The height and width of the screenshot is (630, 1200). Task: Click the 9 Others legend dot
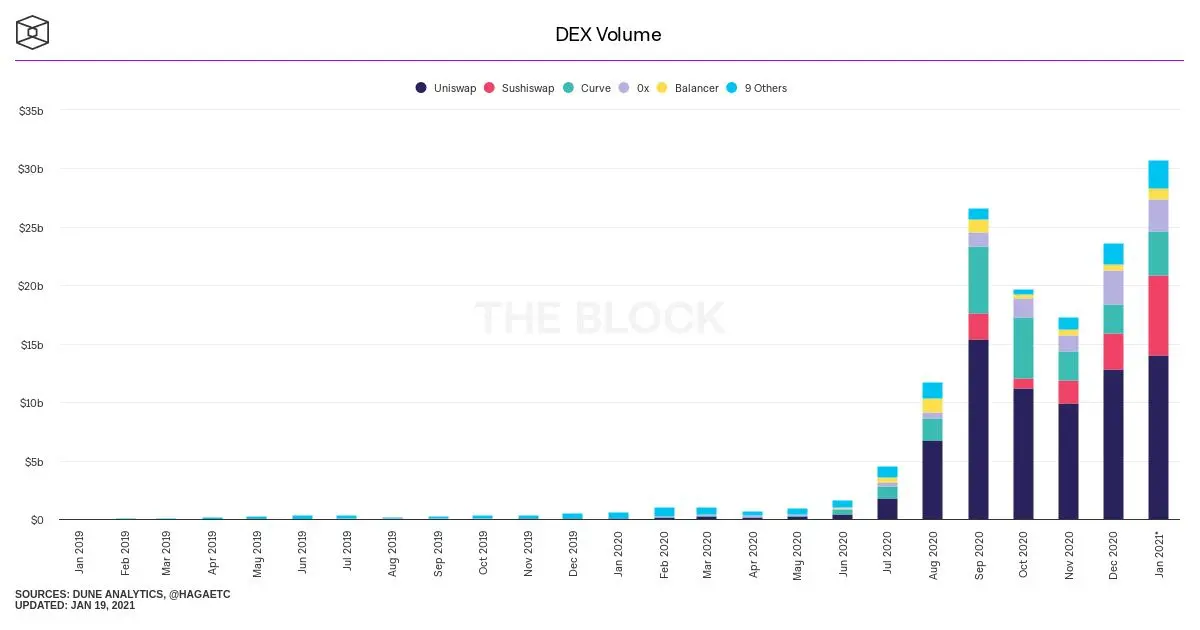[x=732, y=88]
